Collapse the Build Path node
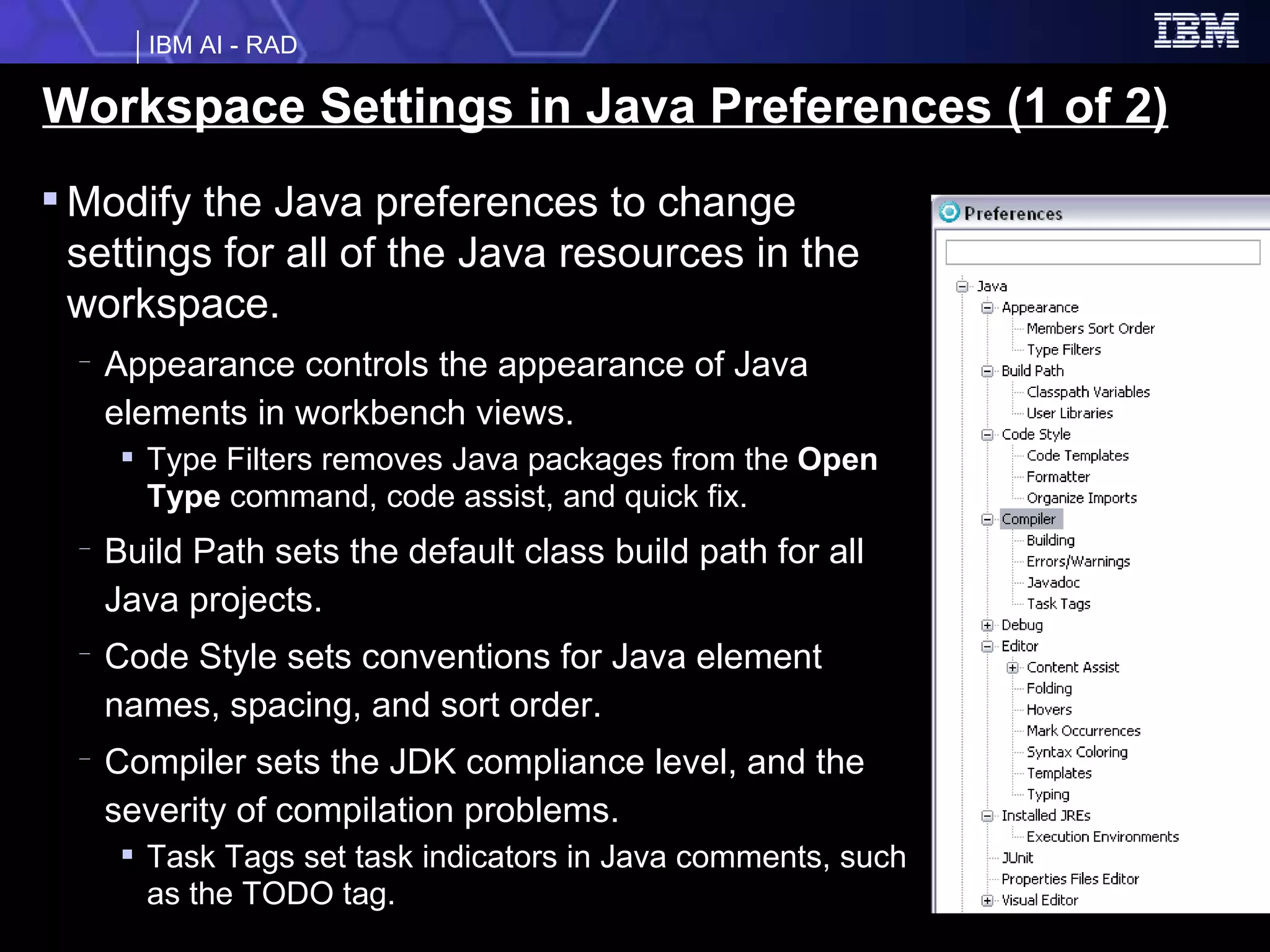 coord(987,371)
